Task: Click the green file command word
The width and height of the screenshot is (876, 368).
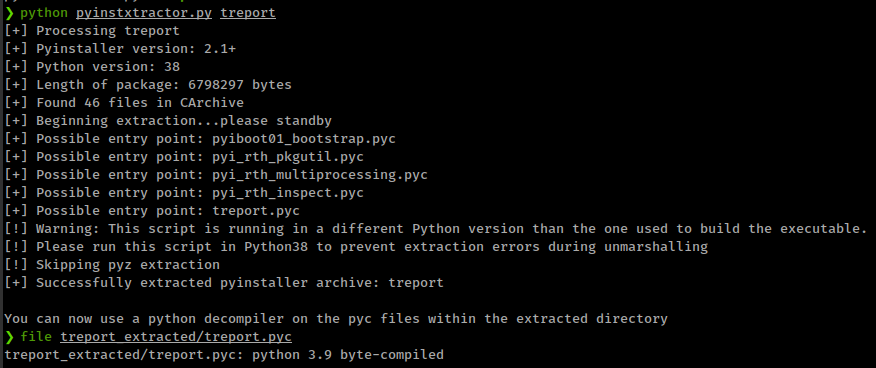Action: click(36, 337)
